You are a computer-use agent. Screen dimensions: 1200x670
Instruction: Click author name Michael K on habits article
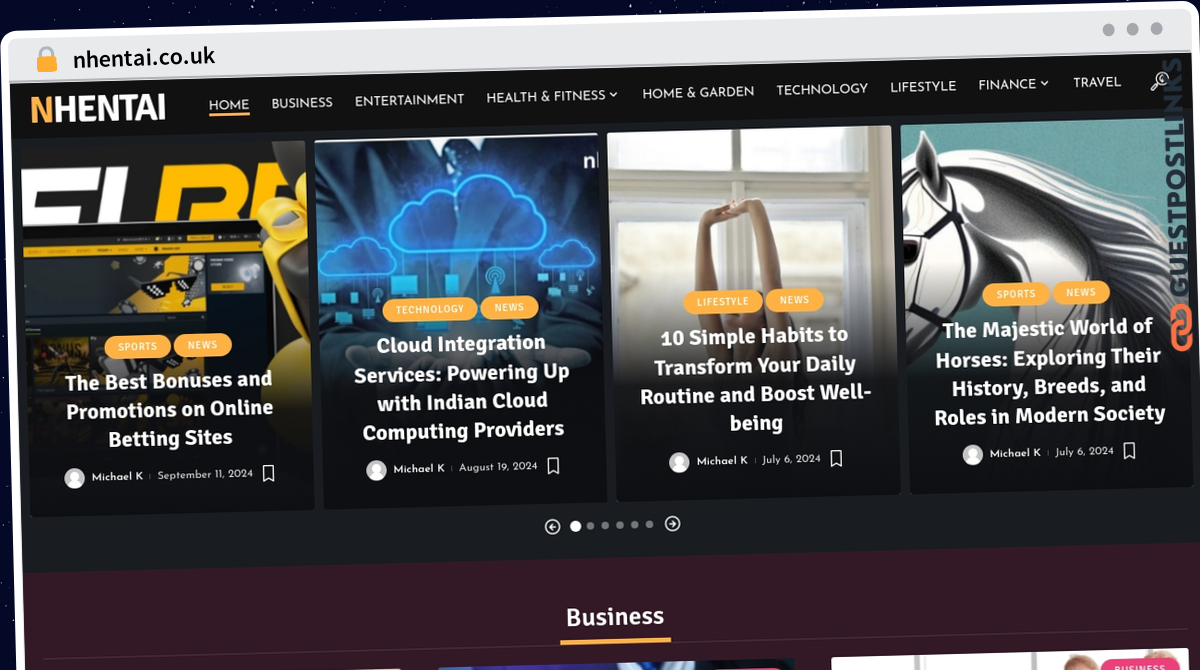722,461
